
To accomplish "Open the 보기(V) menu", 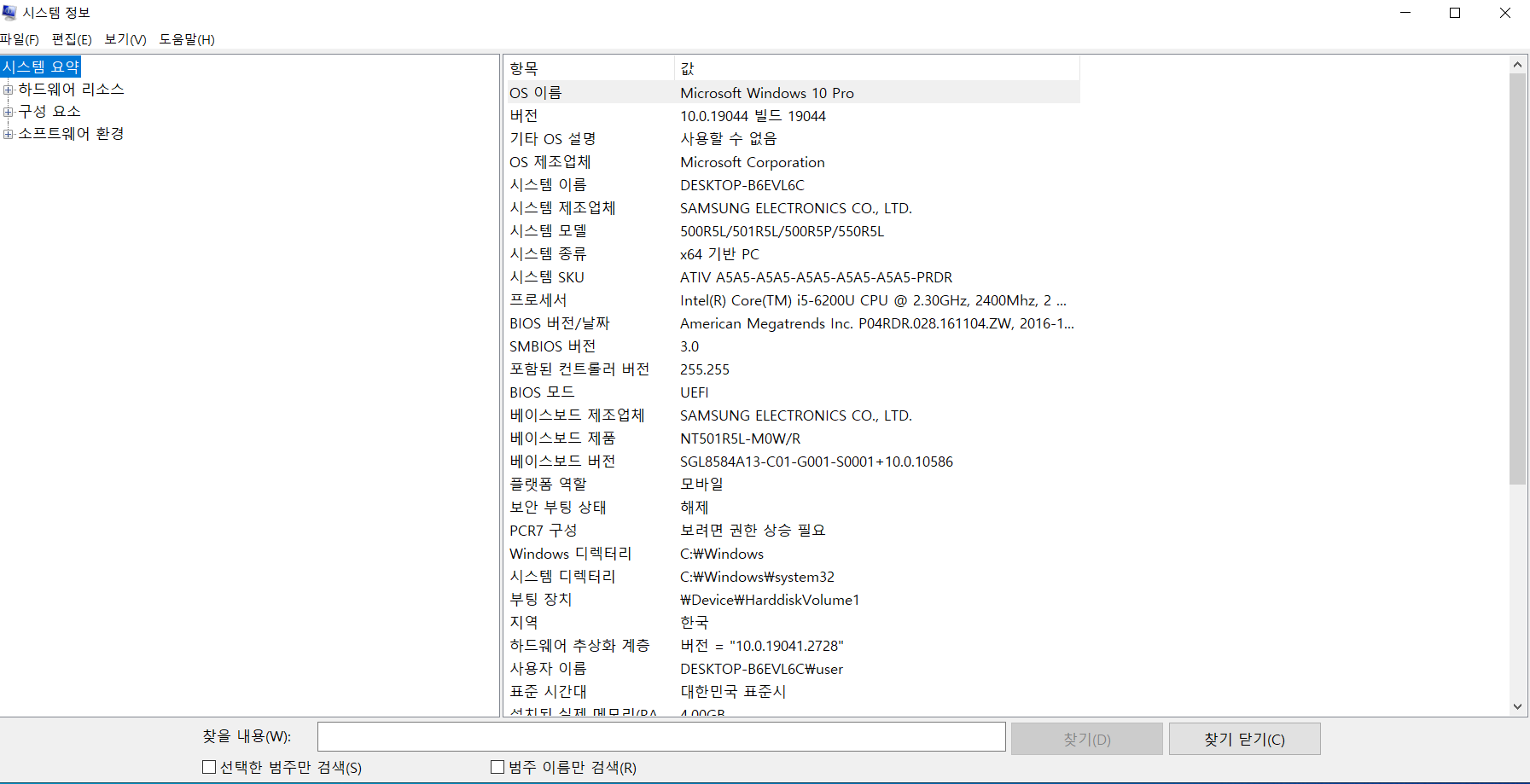I will click(125, 39).
